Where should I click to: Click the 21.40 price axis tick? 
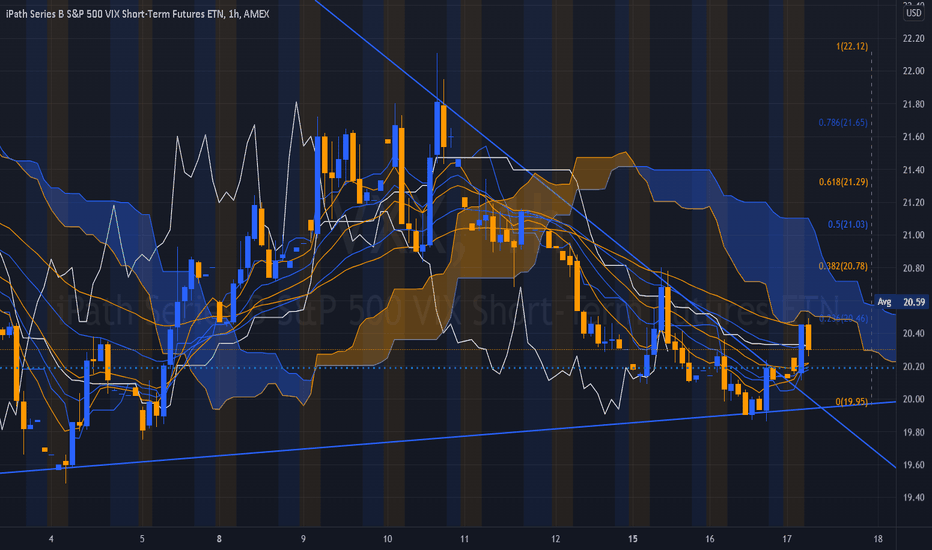pos(913,170)
